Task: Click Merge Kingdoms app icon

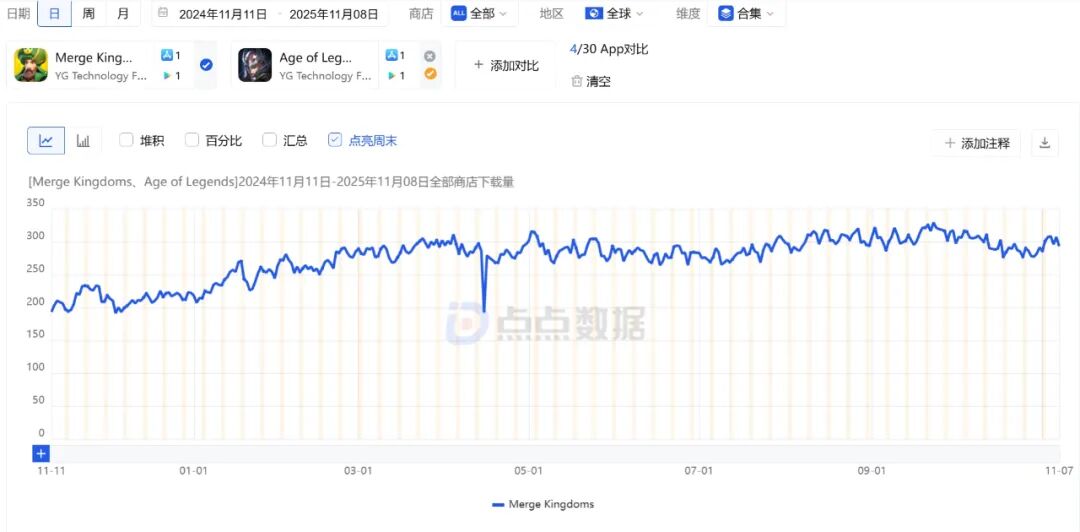Action: coord(31,65)
